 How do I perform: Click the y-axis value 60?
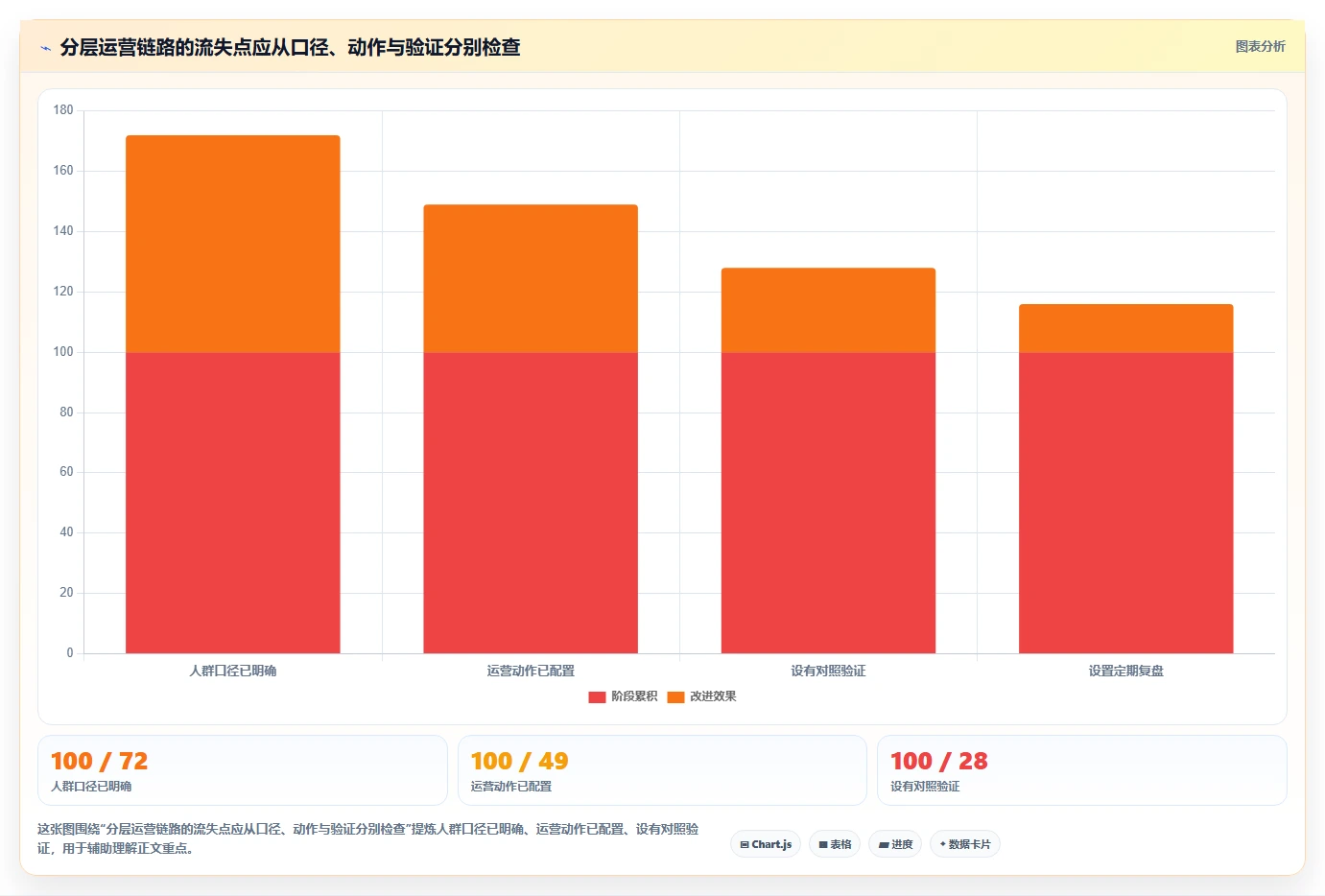pos(66,472)
